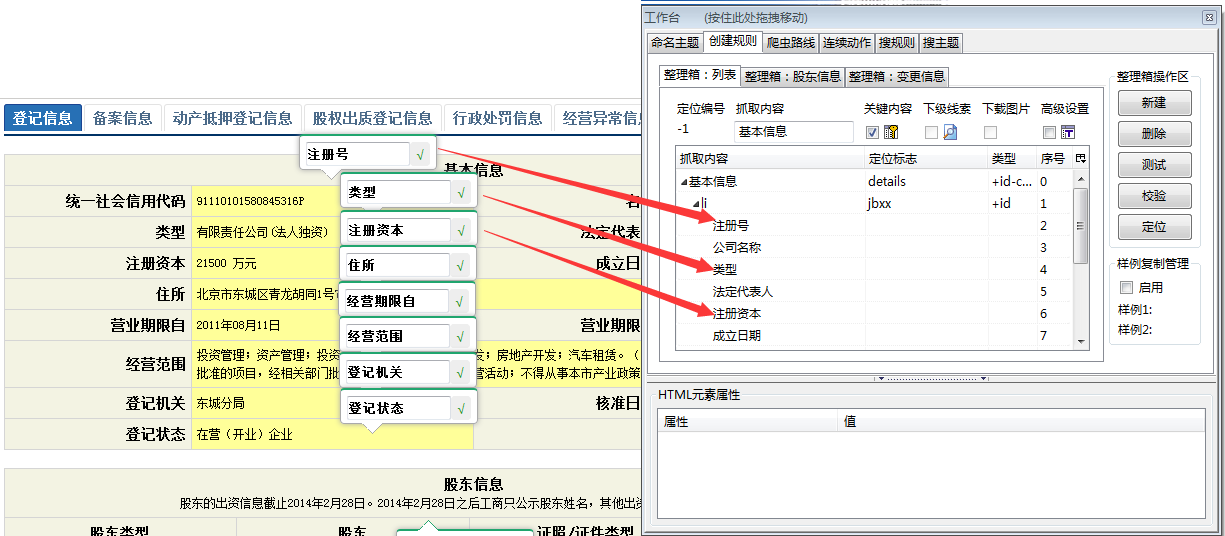
Task: Switch to the 搜主题 tab
Action: 941,42
